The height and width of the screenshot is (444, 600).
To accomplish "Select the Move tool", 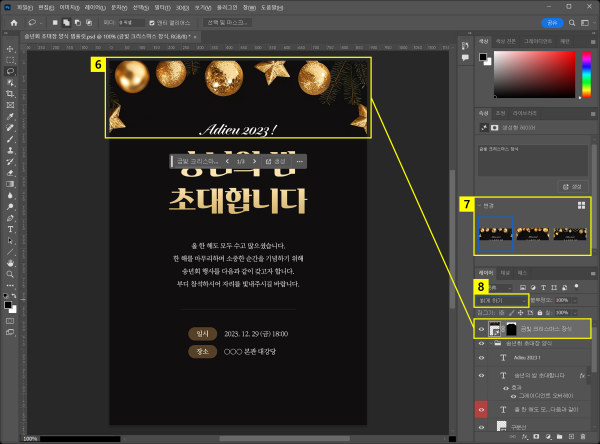I will point(10,48).
